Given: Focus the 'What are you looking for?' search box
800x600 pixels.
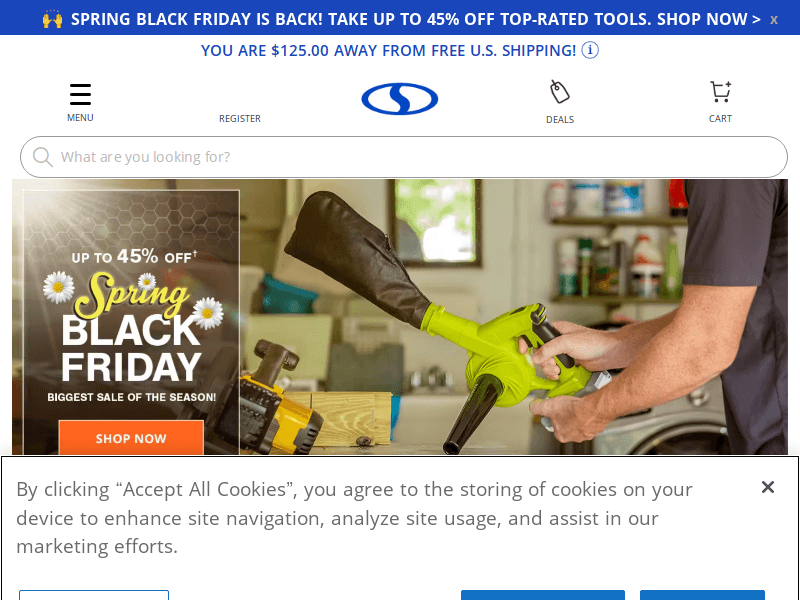Looking at the screenshot, I should [404, 157].
